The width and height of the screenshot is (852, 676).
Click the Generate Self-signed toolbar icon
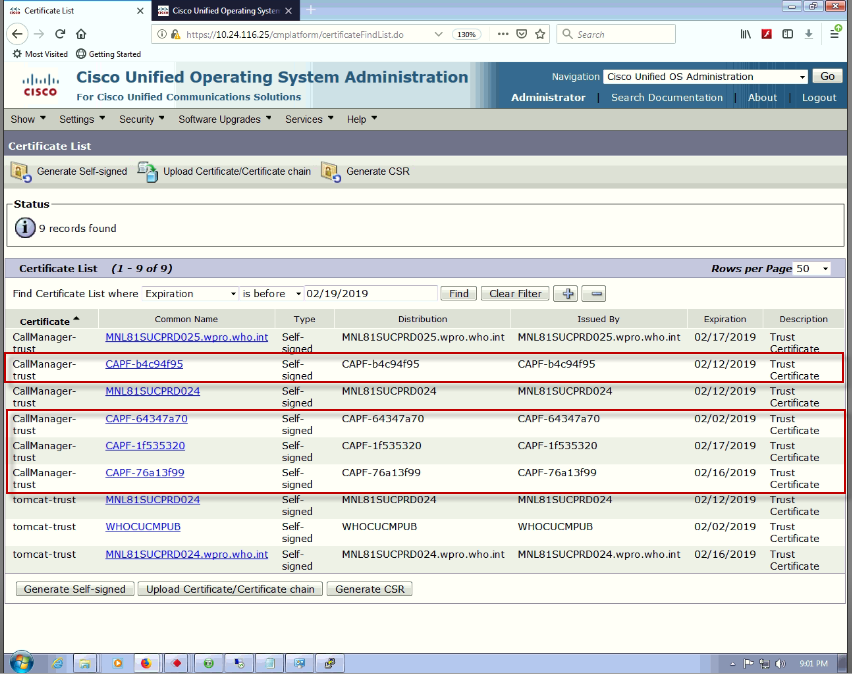(21, 172)
